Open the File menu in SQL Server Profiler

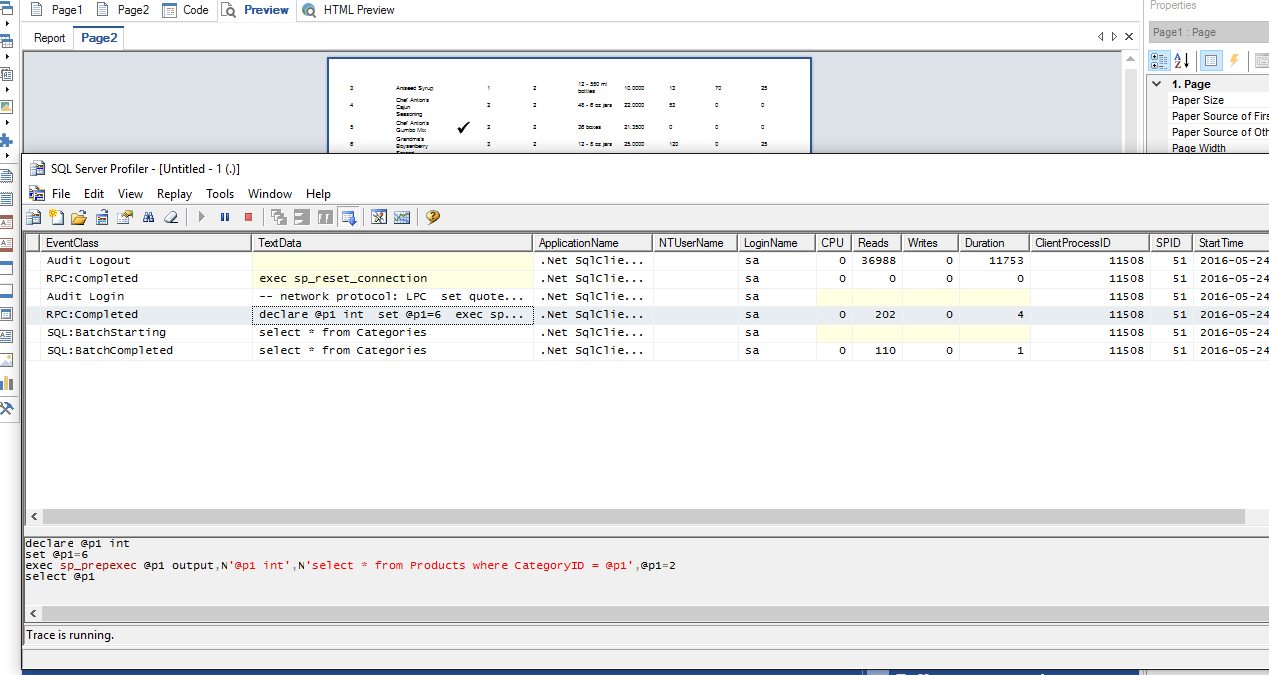61,194
